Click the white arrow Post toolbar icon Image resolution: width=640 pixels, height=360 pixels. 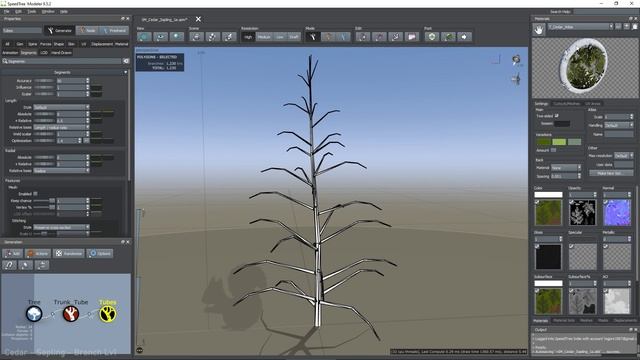[464, 37]
